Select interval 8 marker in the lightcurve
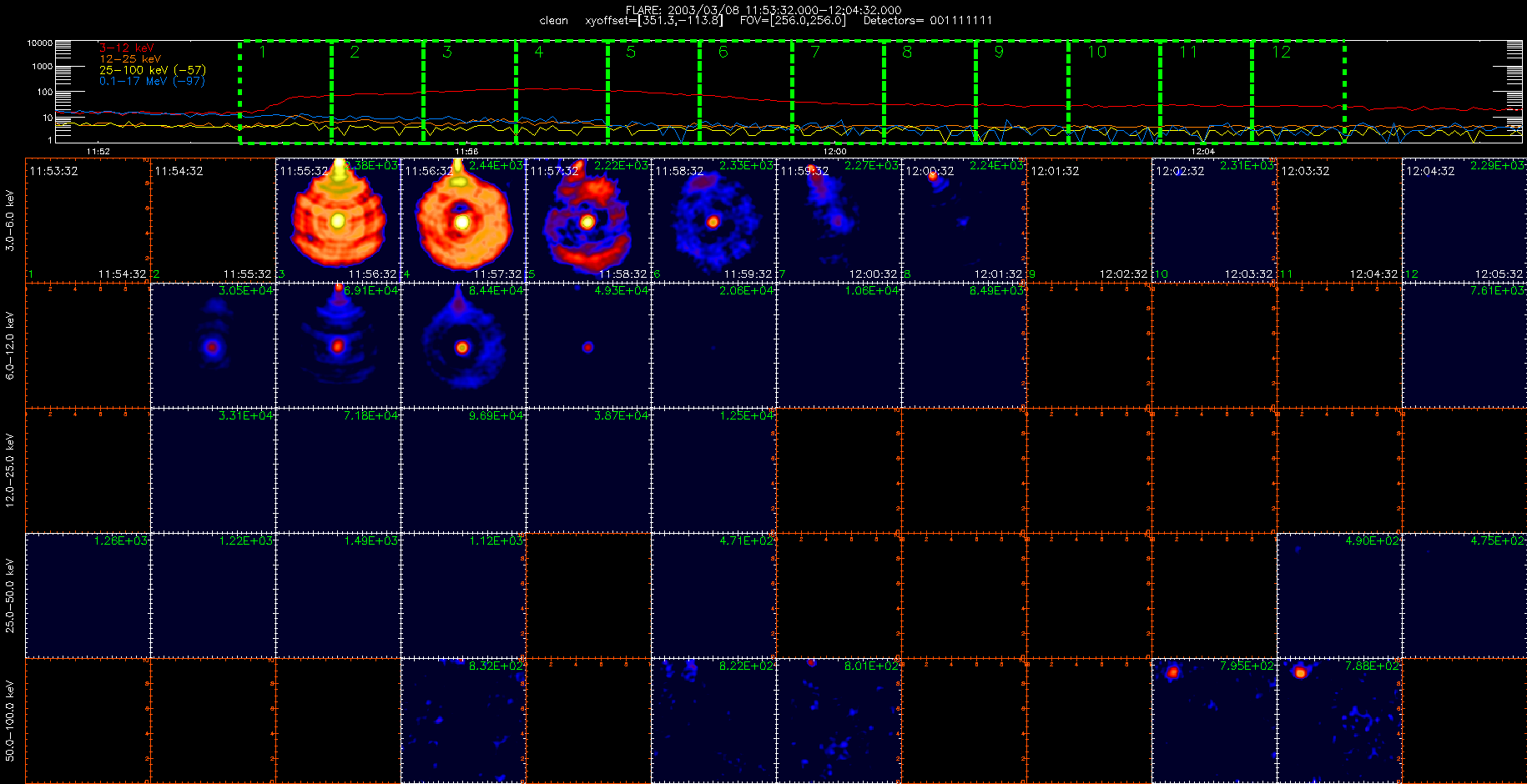The height and width of the screenshot is (784, 1527). [x=907, y=52]
